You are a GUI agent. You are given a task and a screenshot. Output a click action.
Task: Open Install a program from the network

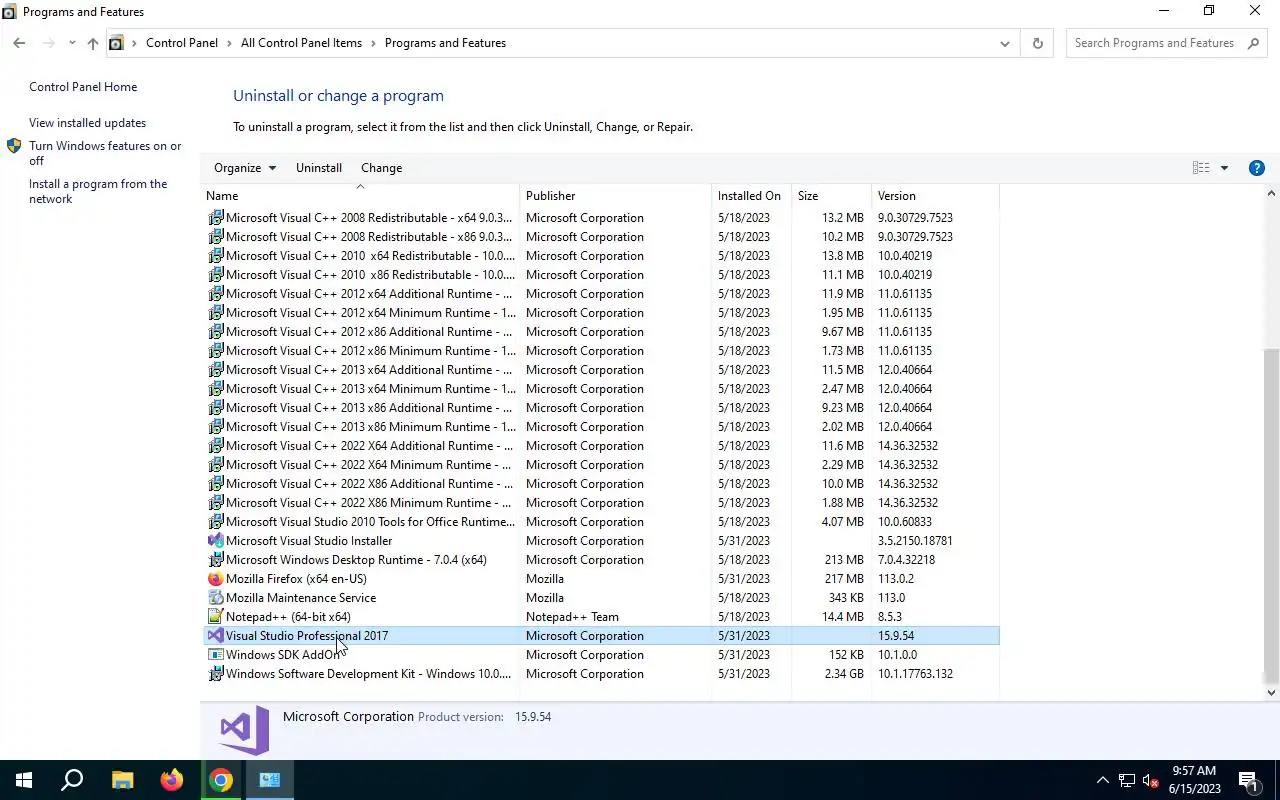click(x=98, y=191)
